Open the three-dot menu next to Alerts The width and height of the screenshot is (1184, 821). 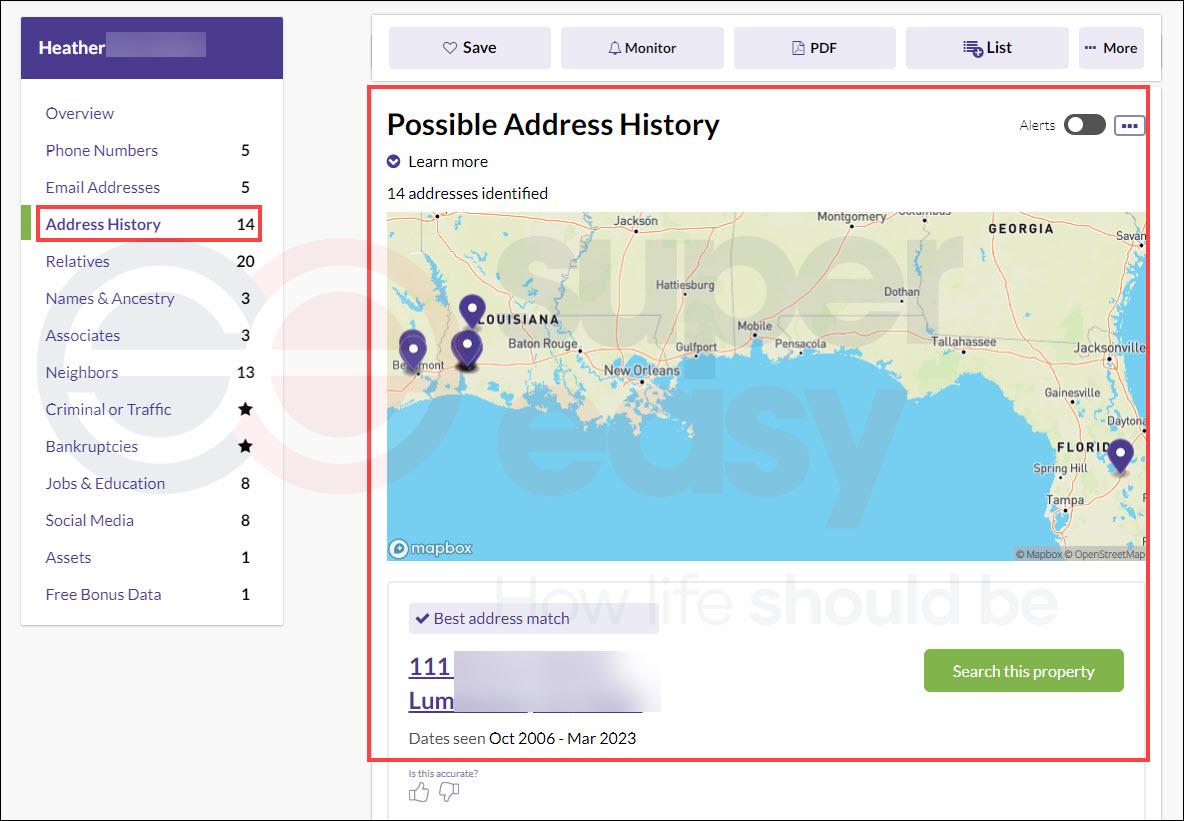(1129, 125)
